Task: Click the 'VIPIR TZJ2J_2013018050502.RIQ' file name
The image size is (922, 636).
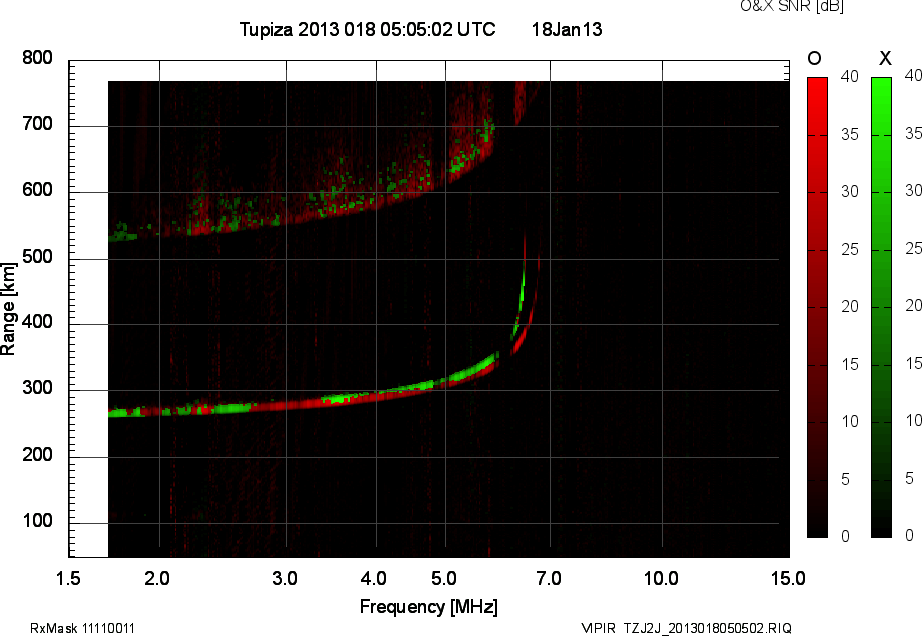Action: pos(686,628)
